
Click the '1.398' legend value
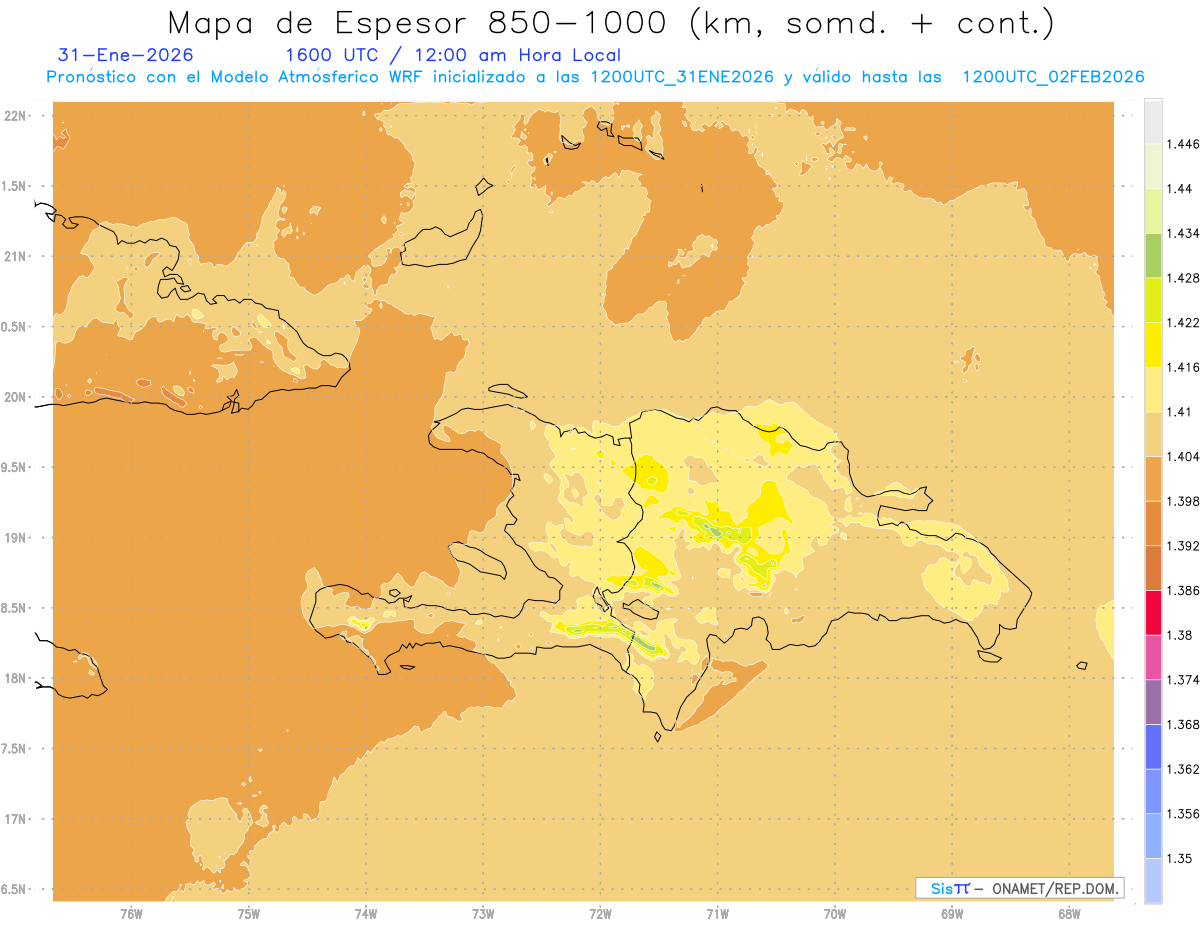click(x=1184, y=501)
